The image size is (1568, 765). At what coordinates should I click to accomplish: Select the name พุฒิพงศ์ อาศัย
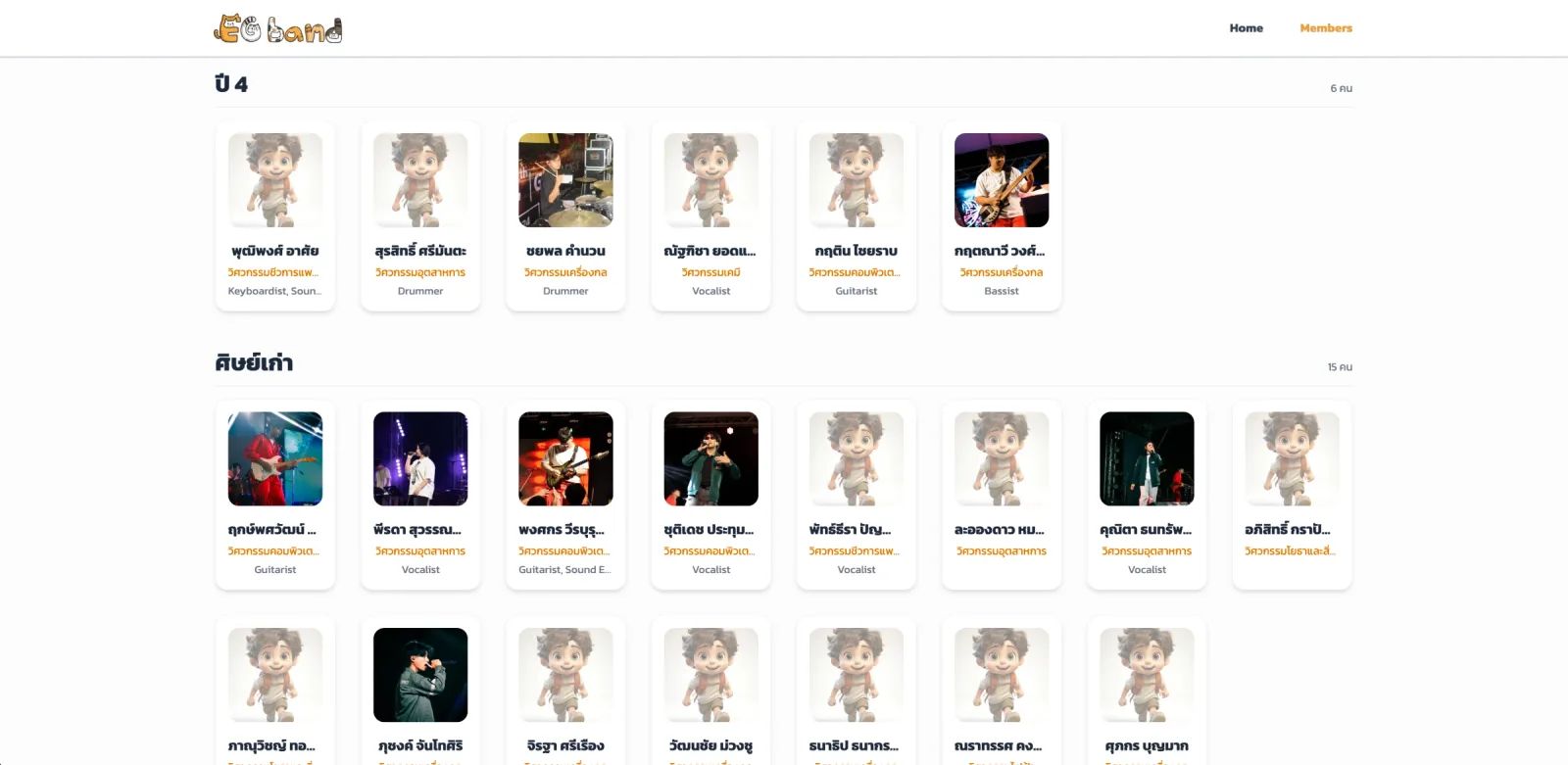tap(275, 251)
